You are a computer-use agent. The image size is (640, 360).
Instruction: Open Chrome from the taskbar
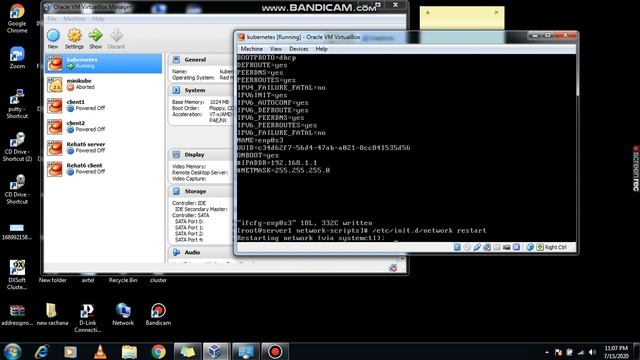pyautogui.click(x=158, y=351)
